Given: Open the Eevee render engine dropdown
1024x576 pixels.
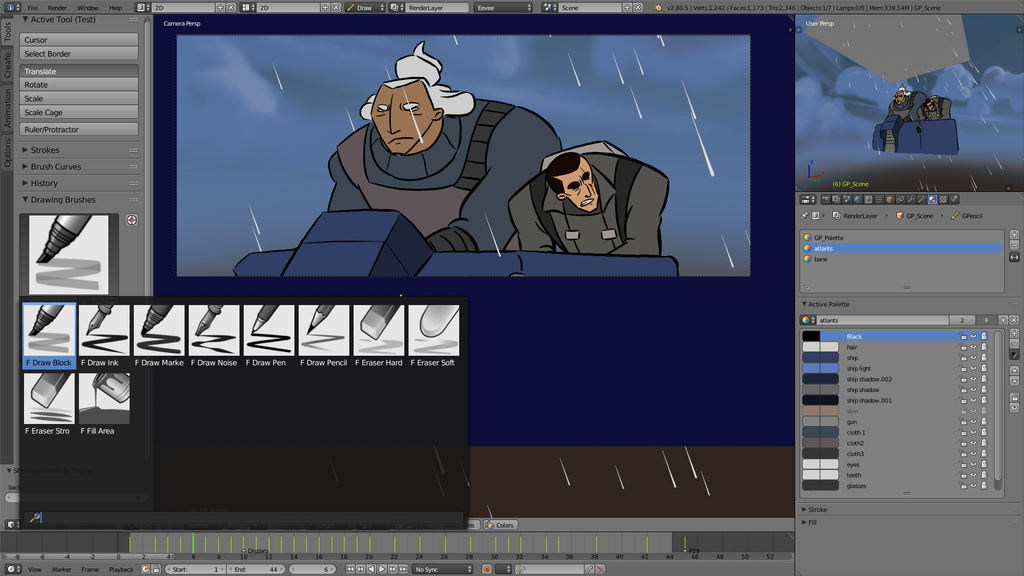Looking at the screenshot, I should pos(503,8).
